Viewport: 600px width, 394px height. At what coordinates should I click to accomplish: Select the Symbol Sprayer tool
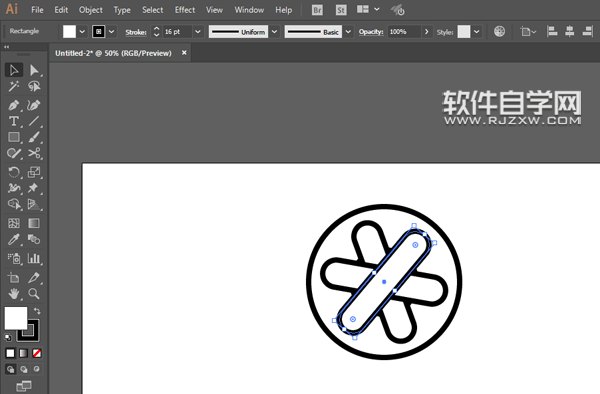[14, 259]
